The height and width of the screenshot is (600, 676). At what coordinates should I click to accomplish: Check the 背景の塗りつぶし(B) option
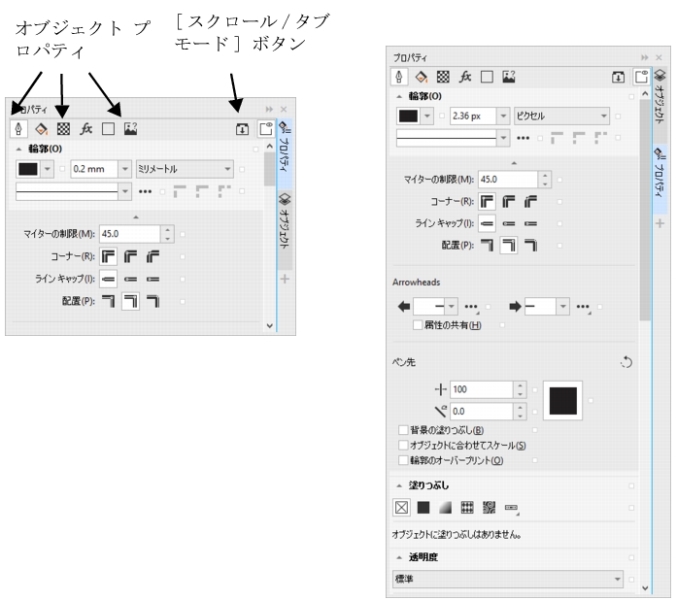coord(402,431)
